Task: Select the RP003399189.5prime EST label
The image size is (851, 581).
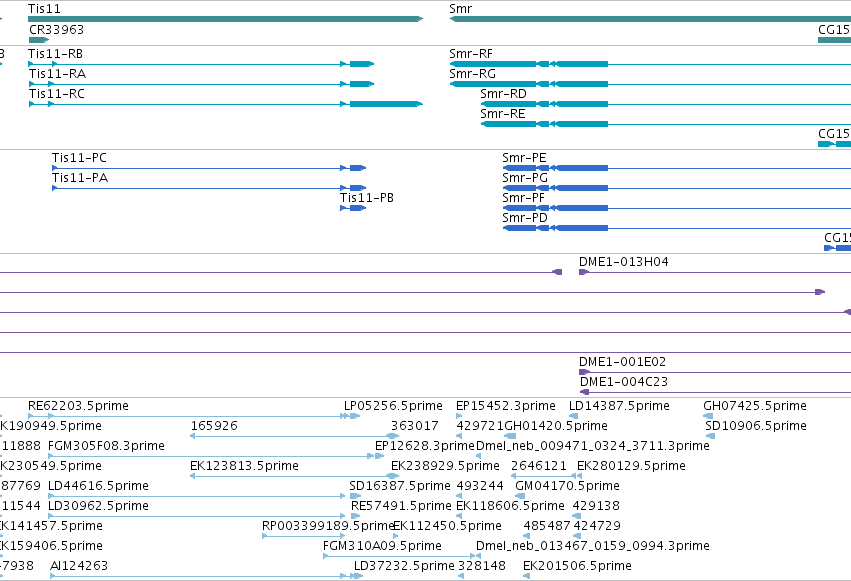Action: [x=327, y=526]
